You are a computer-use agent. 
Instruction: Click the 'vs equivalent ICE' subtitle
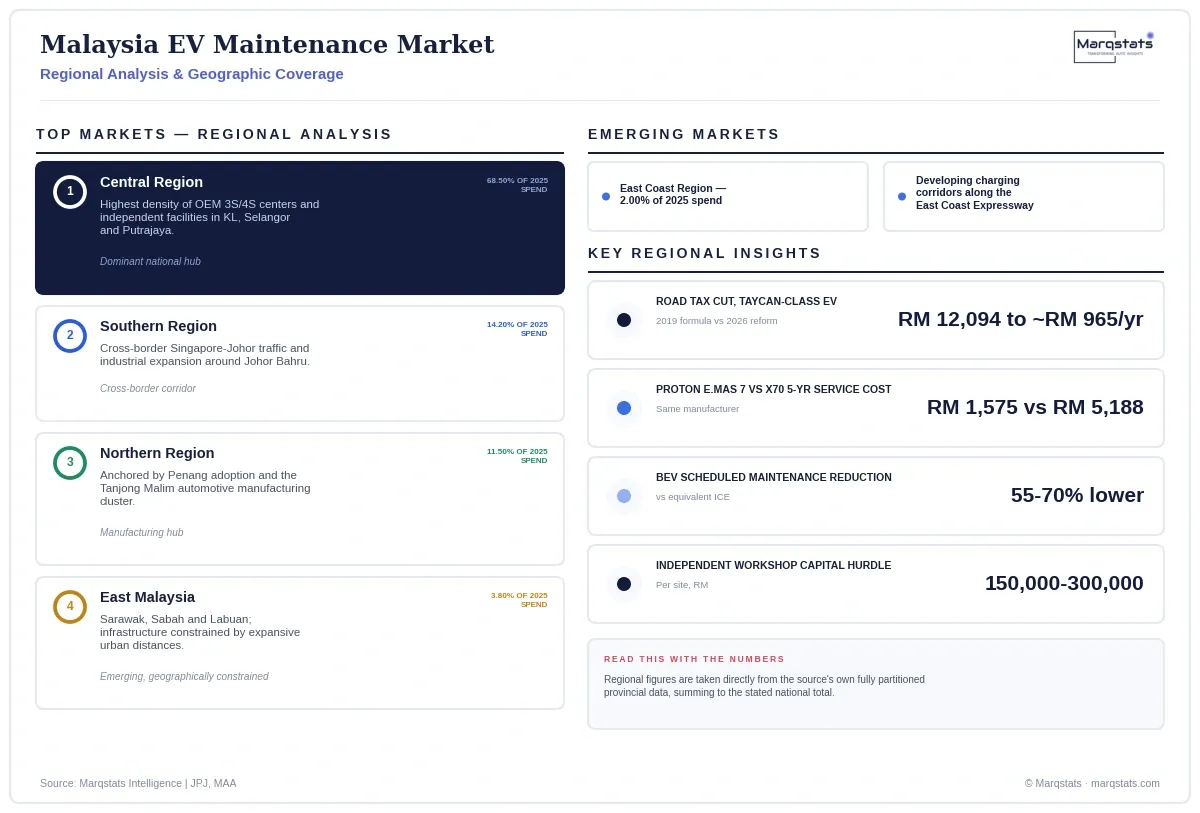(x=693, y=497)
